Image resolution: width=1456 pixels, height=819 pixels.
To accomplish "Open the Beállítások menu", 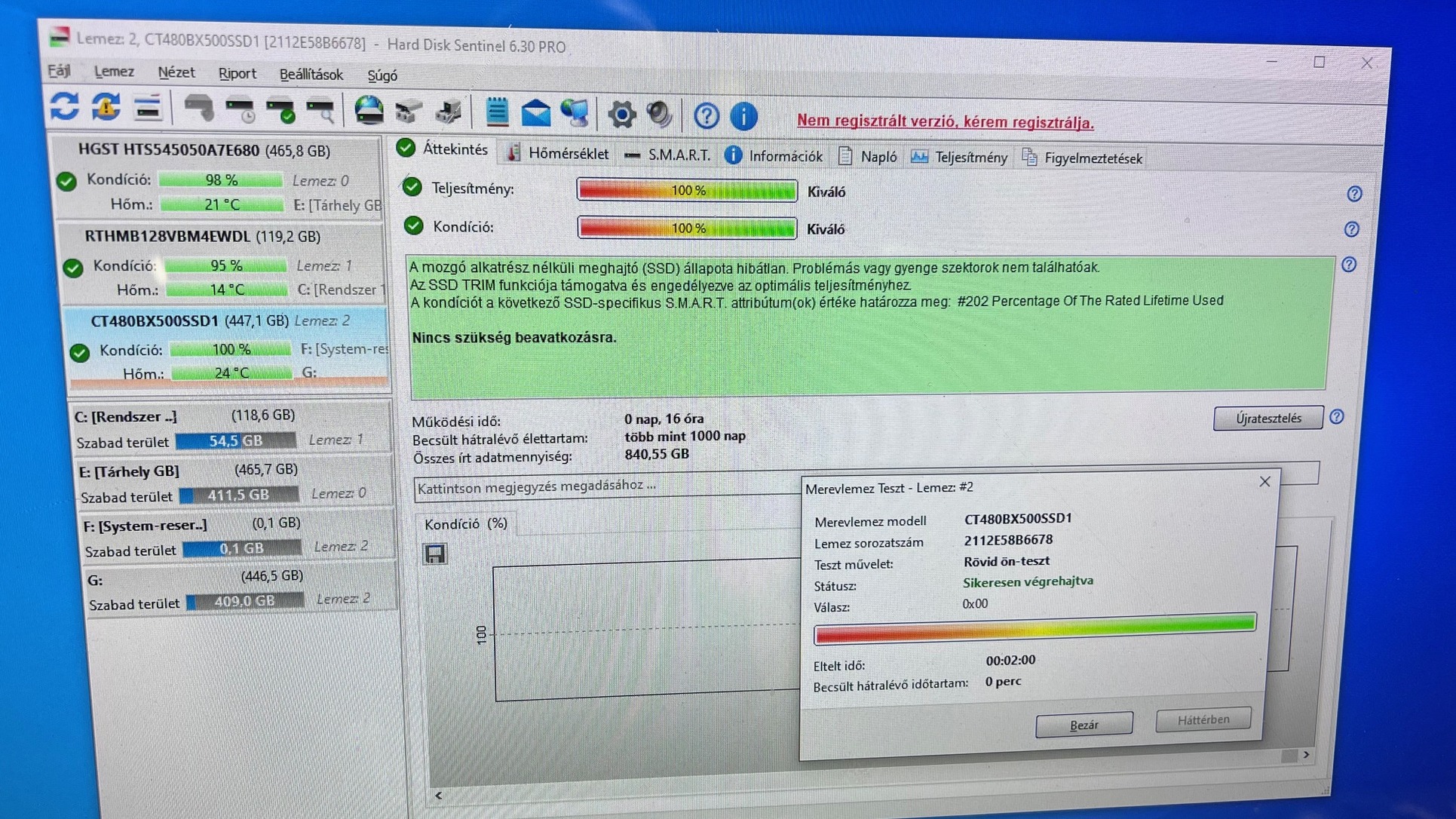I will point(311,75).
